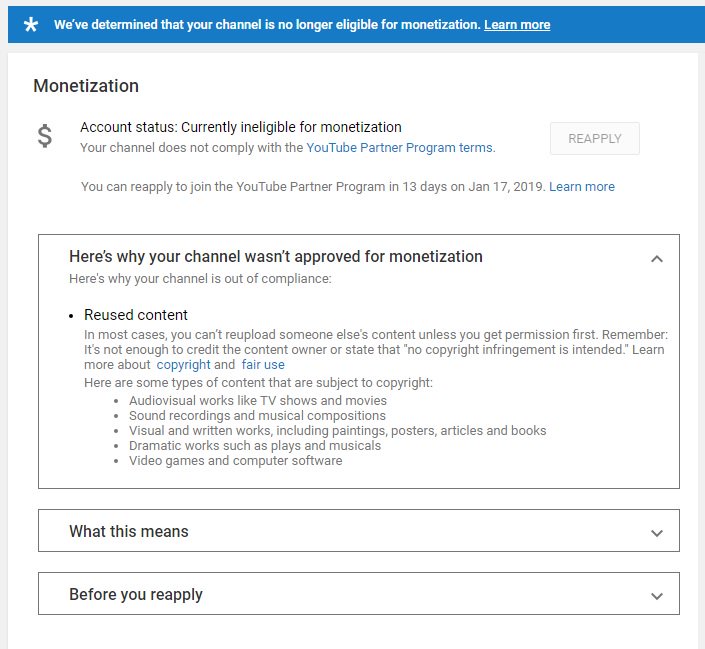The image size is (705, 649).
Task: Click the dollar sign monetization icon
Action: pyautogui.click(x=45, y=136)
